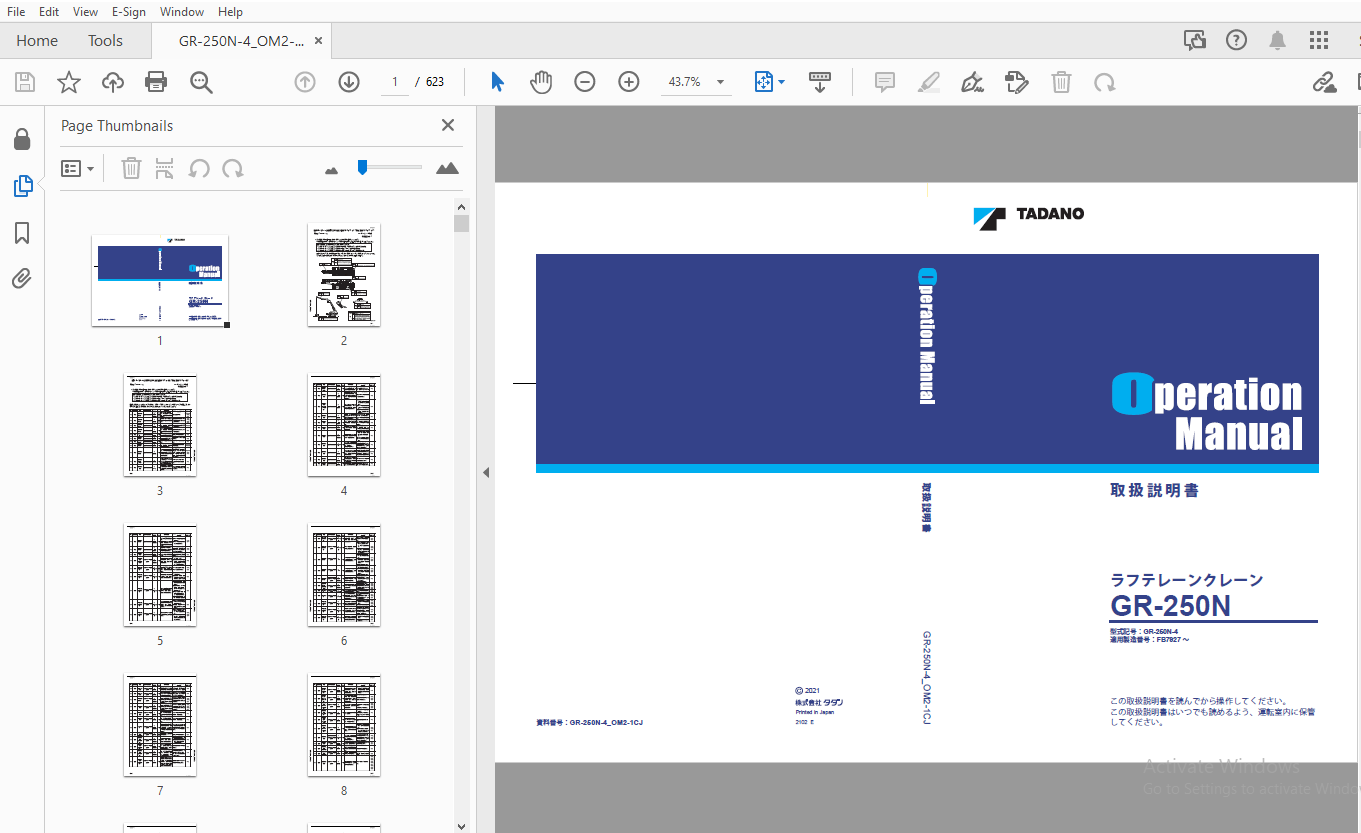Open the View menu
Viewport: 1361px width, 833px height.
click(x=86, y=12)
